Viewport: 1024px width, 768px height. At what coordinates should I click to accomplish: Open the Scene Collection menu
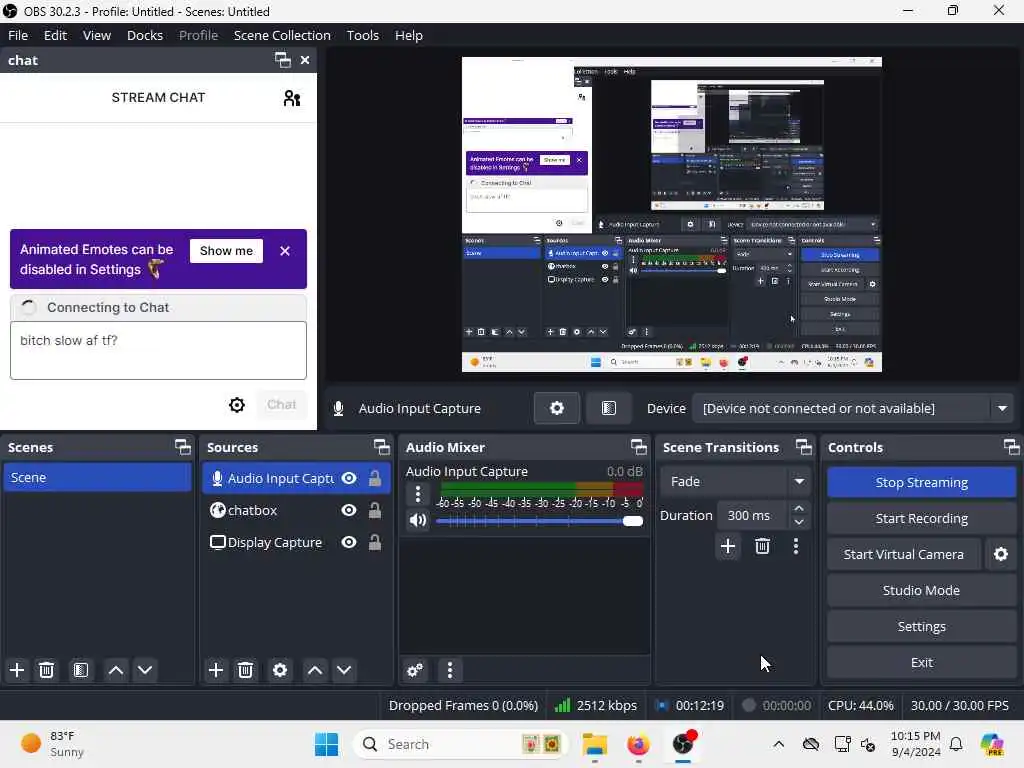pyautogui.click(x=282, y=35)
